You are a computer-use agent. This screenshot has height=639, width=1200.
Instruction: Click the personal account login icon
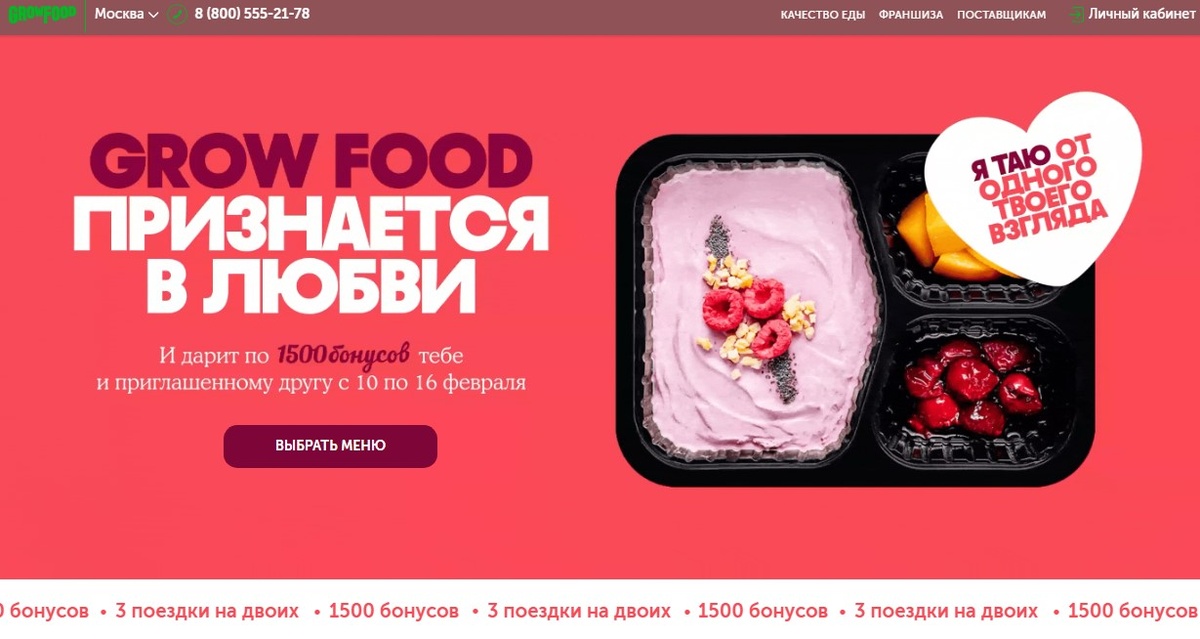(1076, 14)
